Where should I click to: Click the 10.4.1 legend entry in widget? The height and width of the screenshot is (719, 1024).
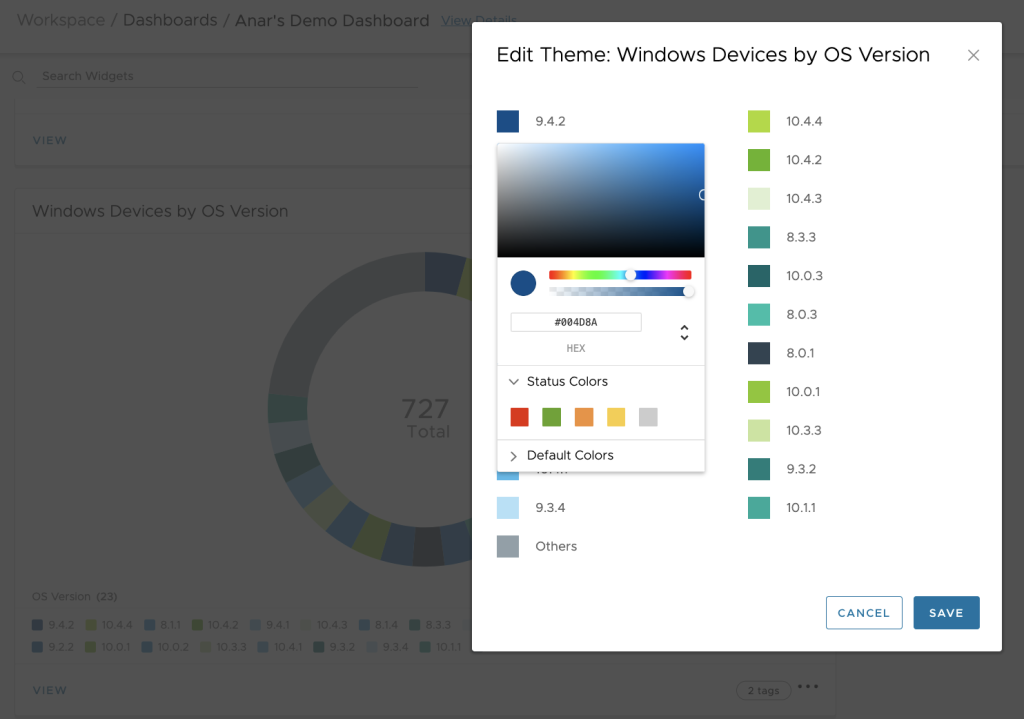coord(280,647)
